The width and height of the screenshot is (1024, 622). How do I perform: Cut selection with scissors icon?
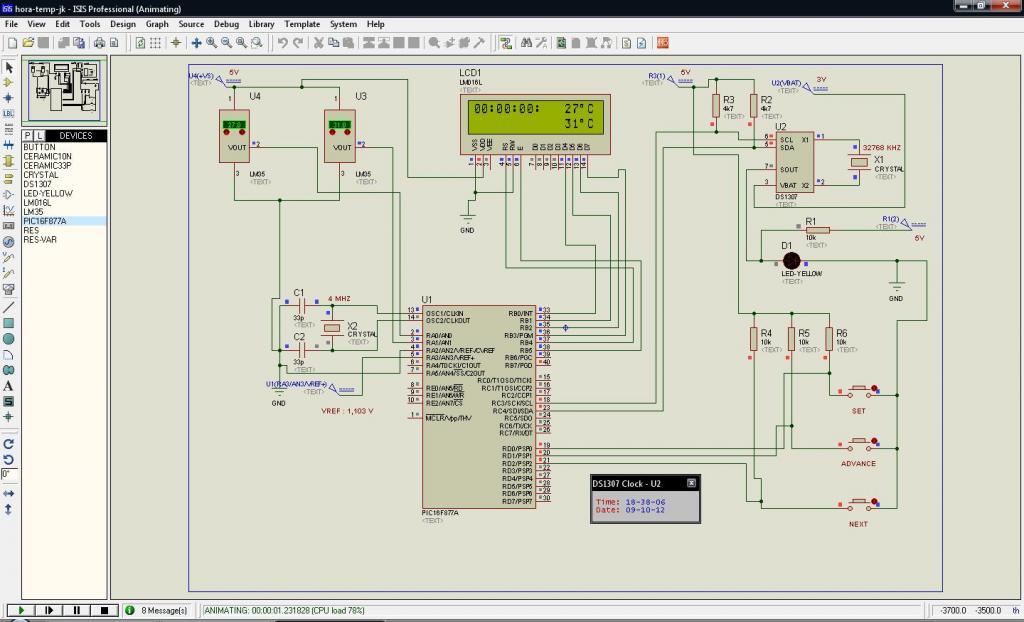[319, 43]
